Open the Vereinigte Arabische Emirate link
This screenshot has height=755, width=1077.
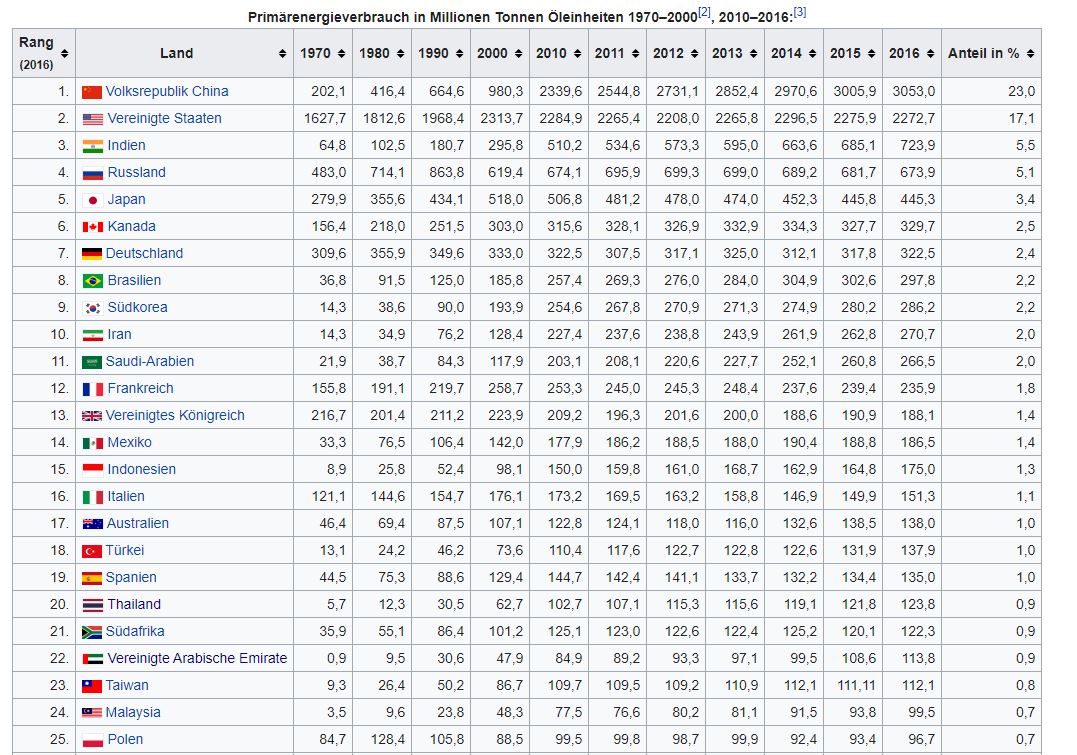coord(198,658)
